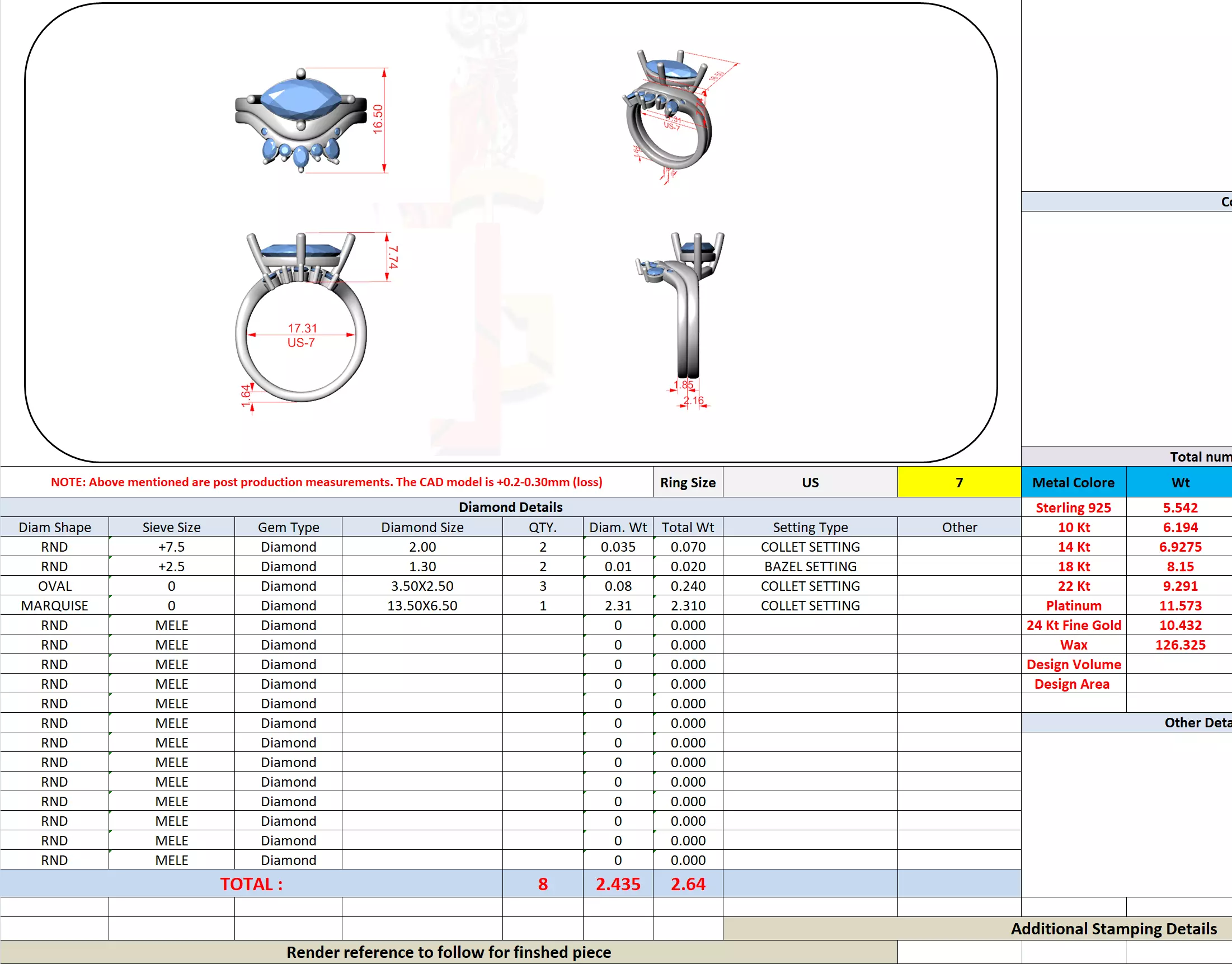The height and width of the screenshot is (964, 1232).
Task: Select the BAZEL SETTING cell
Action: tap(809, 566)
